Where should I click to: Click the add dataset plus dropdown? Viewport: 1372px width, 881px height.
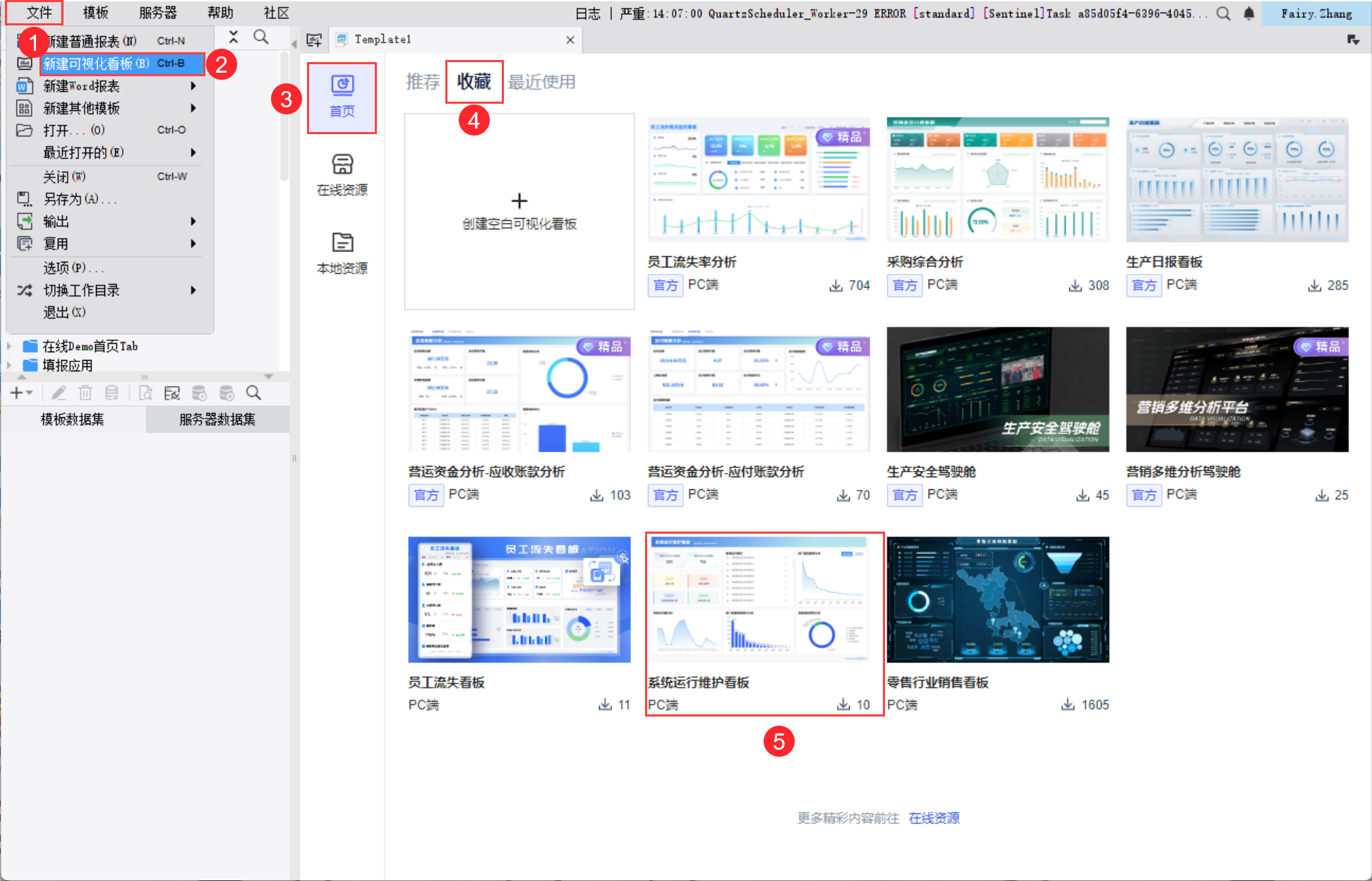click(x=21, y=393)
